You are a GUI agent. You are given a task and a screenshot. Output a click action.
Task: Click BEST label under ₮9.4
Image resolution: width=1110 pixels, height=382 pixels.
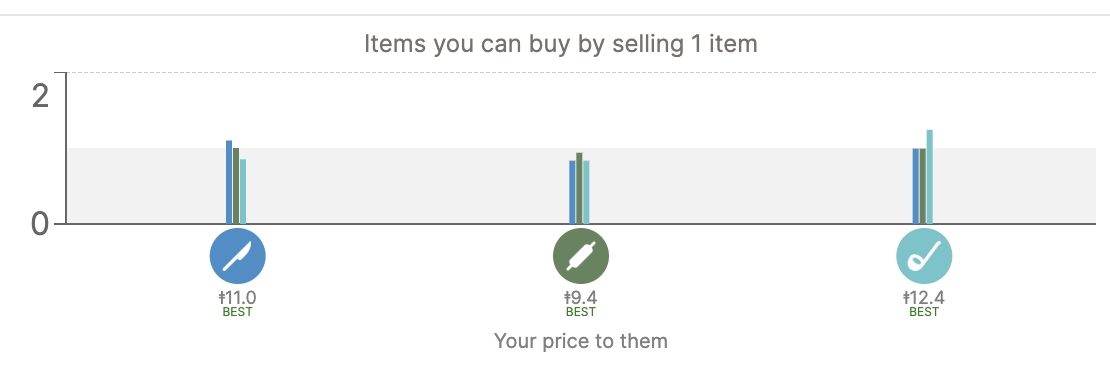(x=580, y=312)
